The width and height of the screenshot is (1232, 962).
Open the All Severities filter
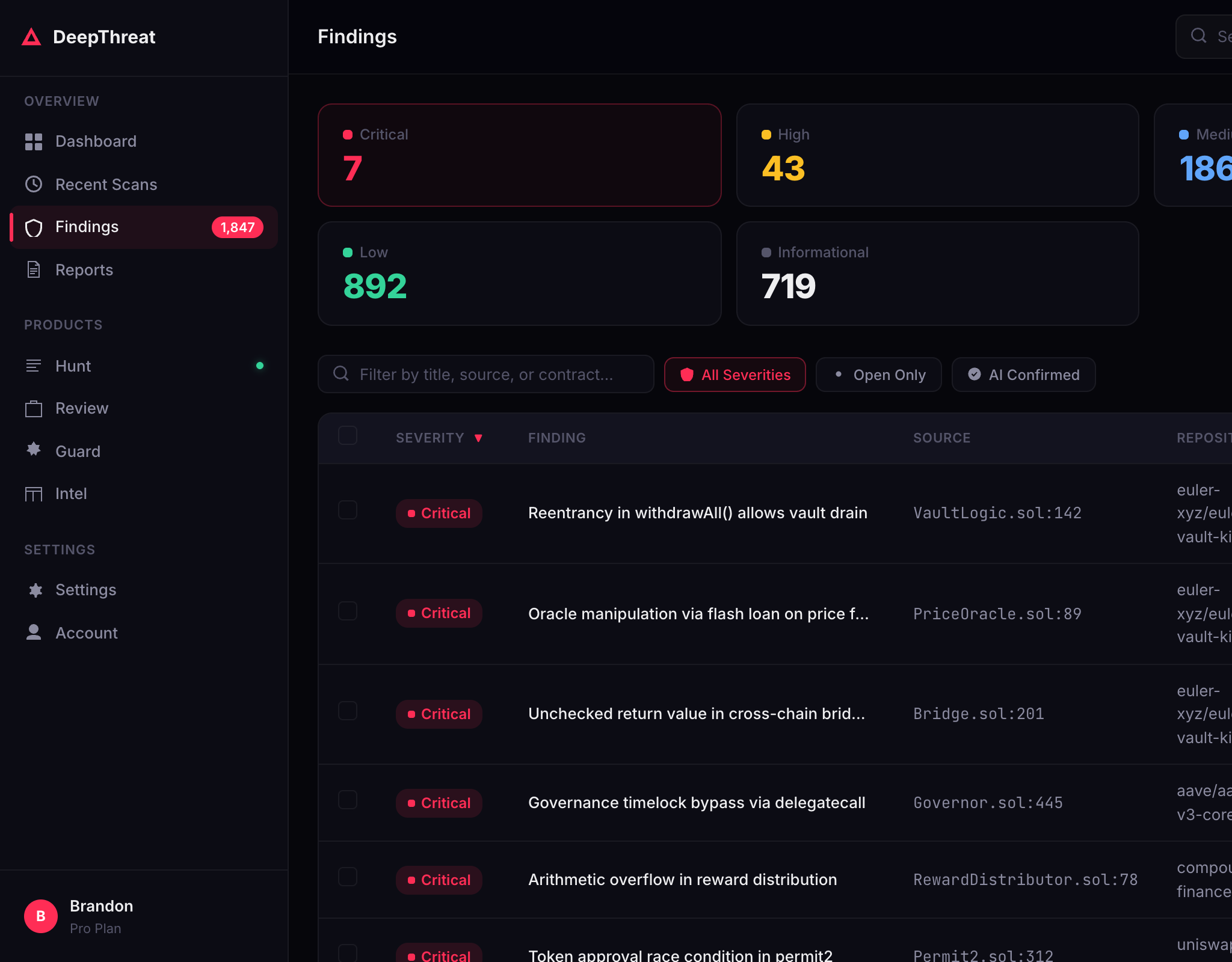735,375
